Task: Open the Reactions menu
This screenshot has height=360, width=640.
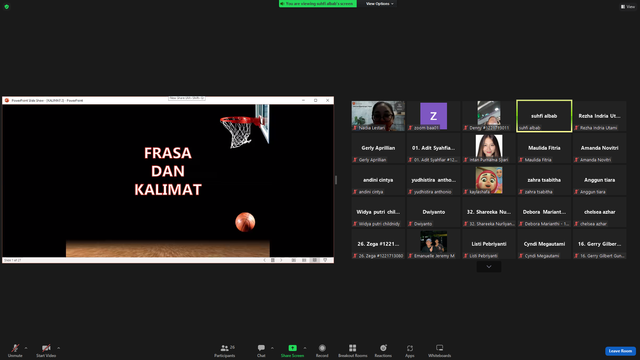Action: [383, 350]
